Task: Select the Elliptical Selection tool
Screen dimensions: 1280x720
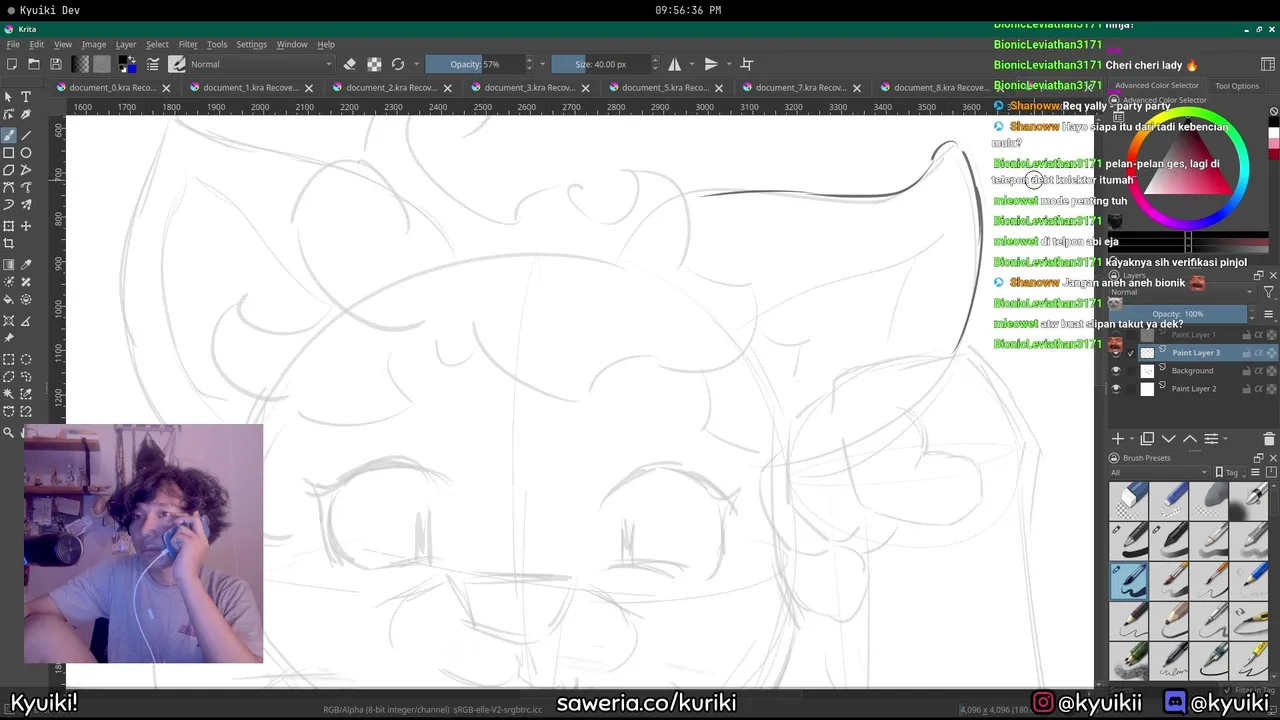Action: point(26,359)
